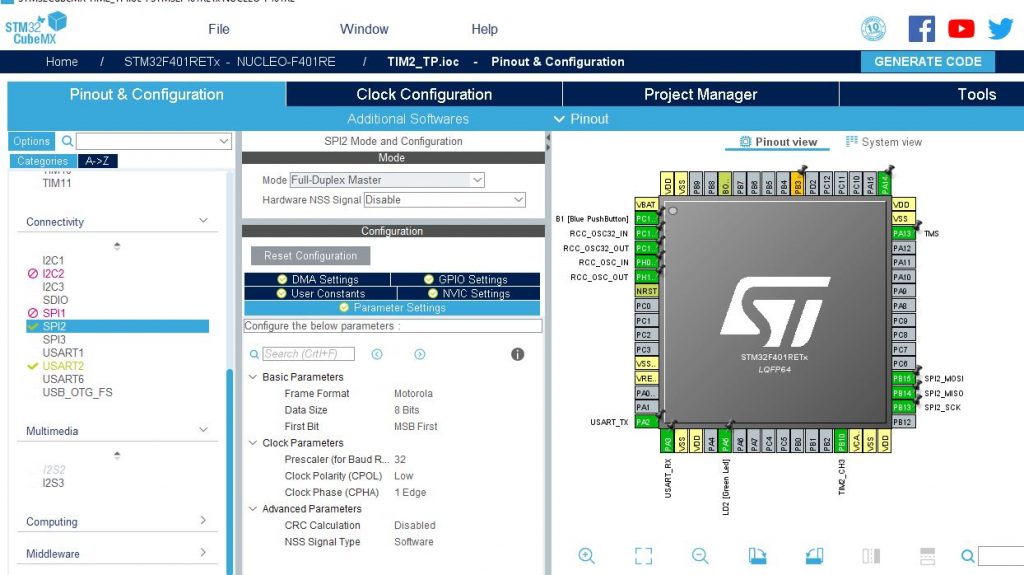Select I2C1 in the Connectivity list
This screenshot has height=575, width=1024.
pyautogui.click(x=53, y=260)
